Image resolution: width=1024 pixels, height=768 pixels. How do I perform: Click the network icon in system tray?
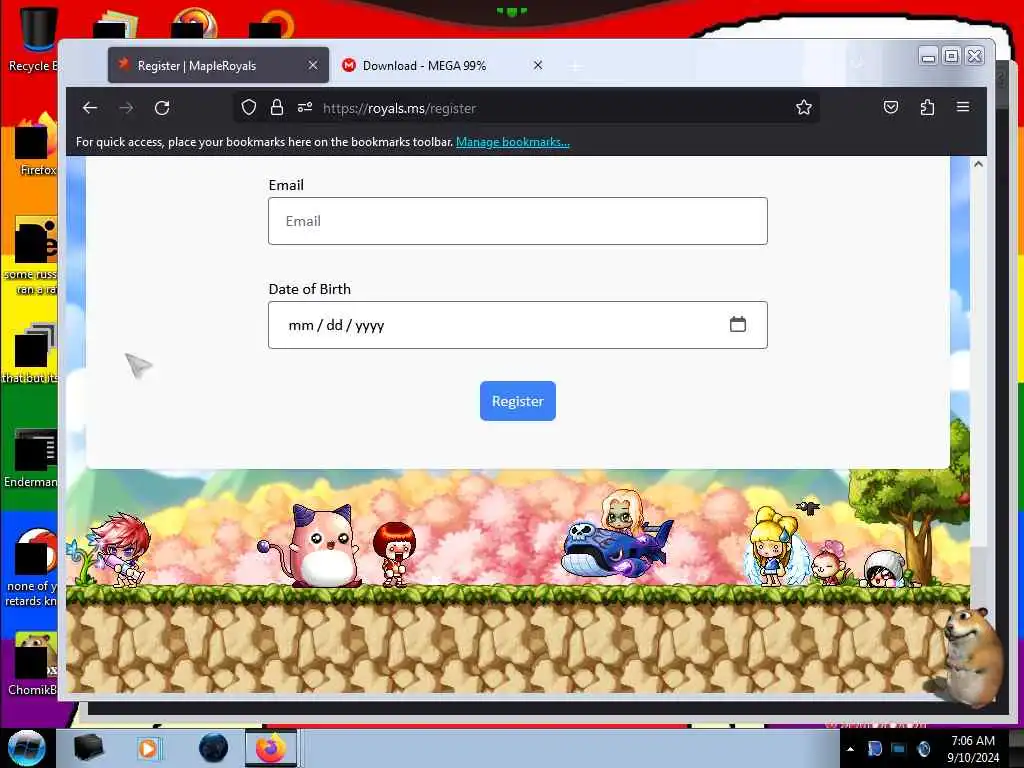point(899,748)
